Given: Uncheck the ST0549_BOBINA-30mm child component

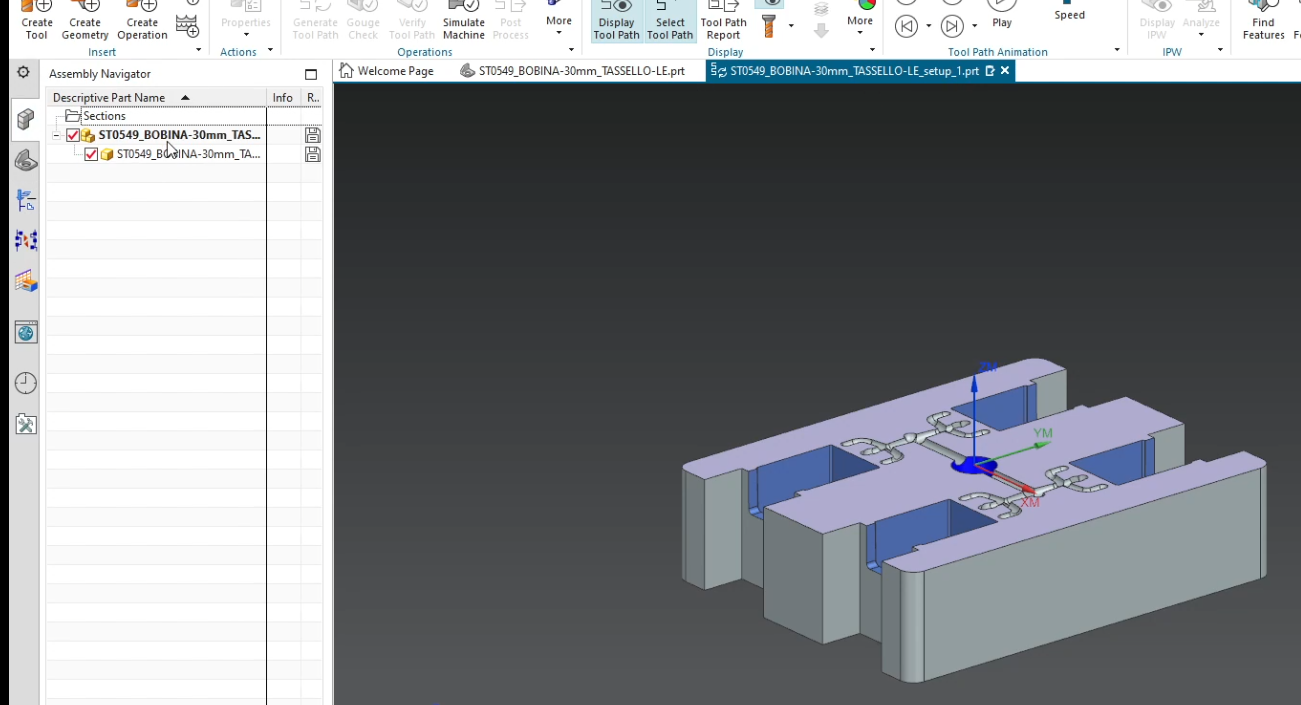Looking at the screenshot, I should [91, 154].
